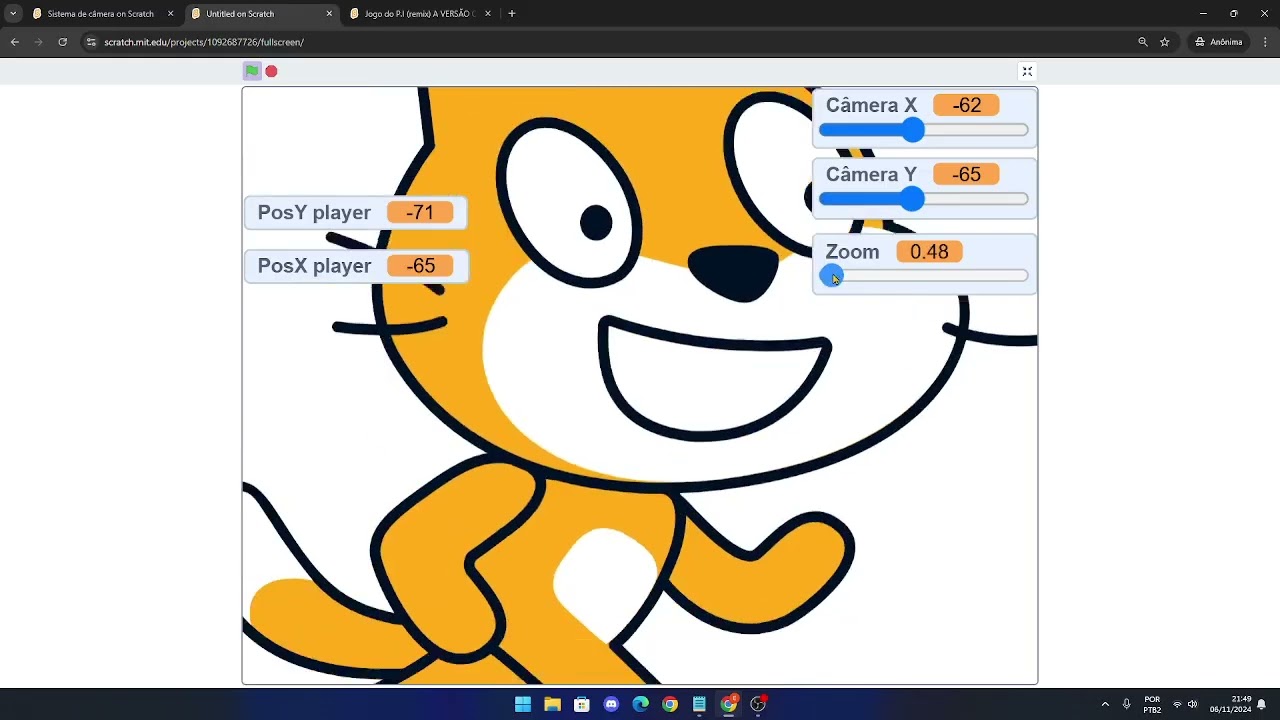Go forward in browser history

click(38, 42)
